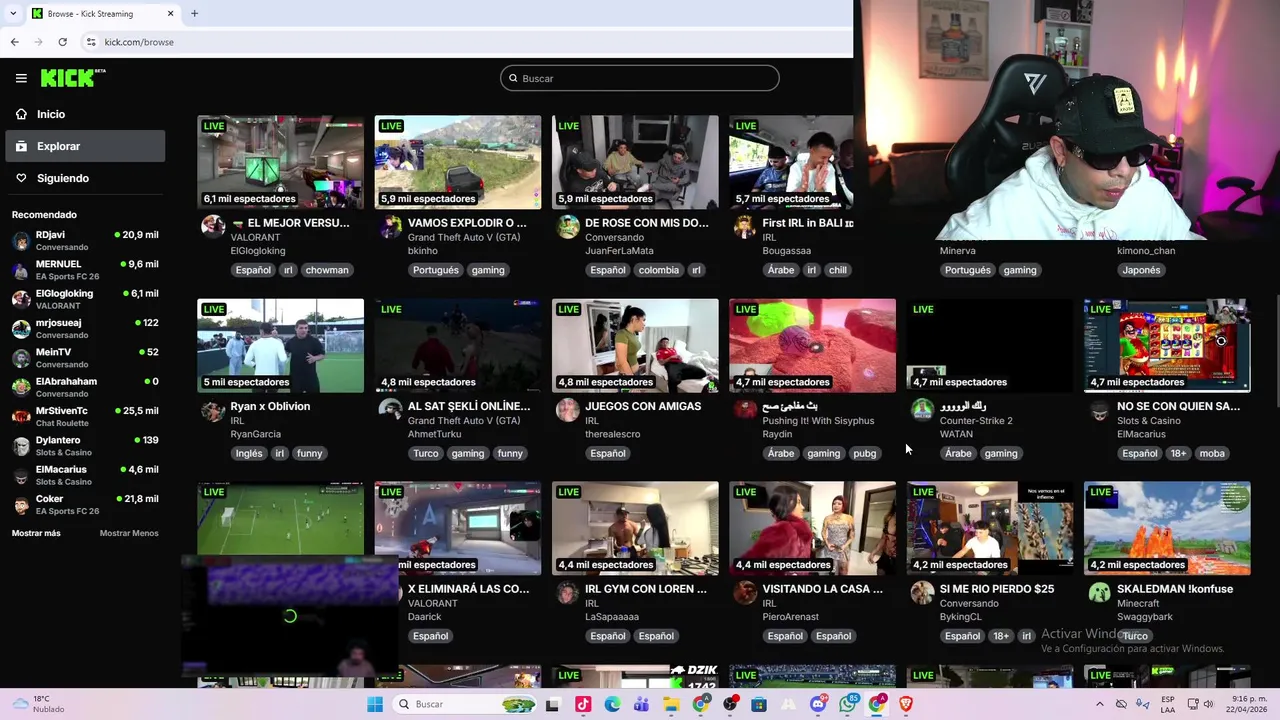Click the Kick logo
Viewport: 1280px width, 720px height.
(x=73, y=78)
